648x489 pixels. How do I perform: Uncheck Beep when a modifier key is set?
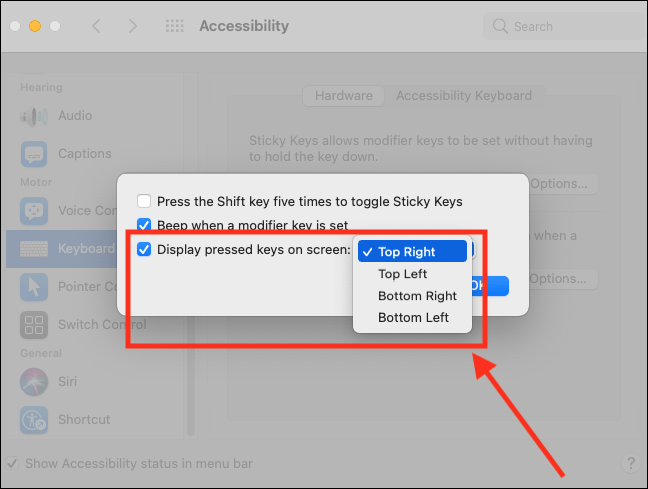[144, 225]
